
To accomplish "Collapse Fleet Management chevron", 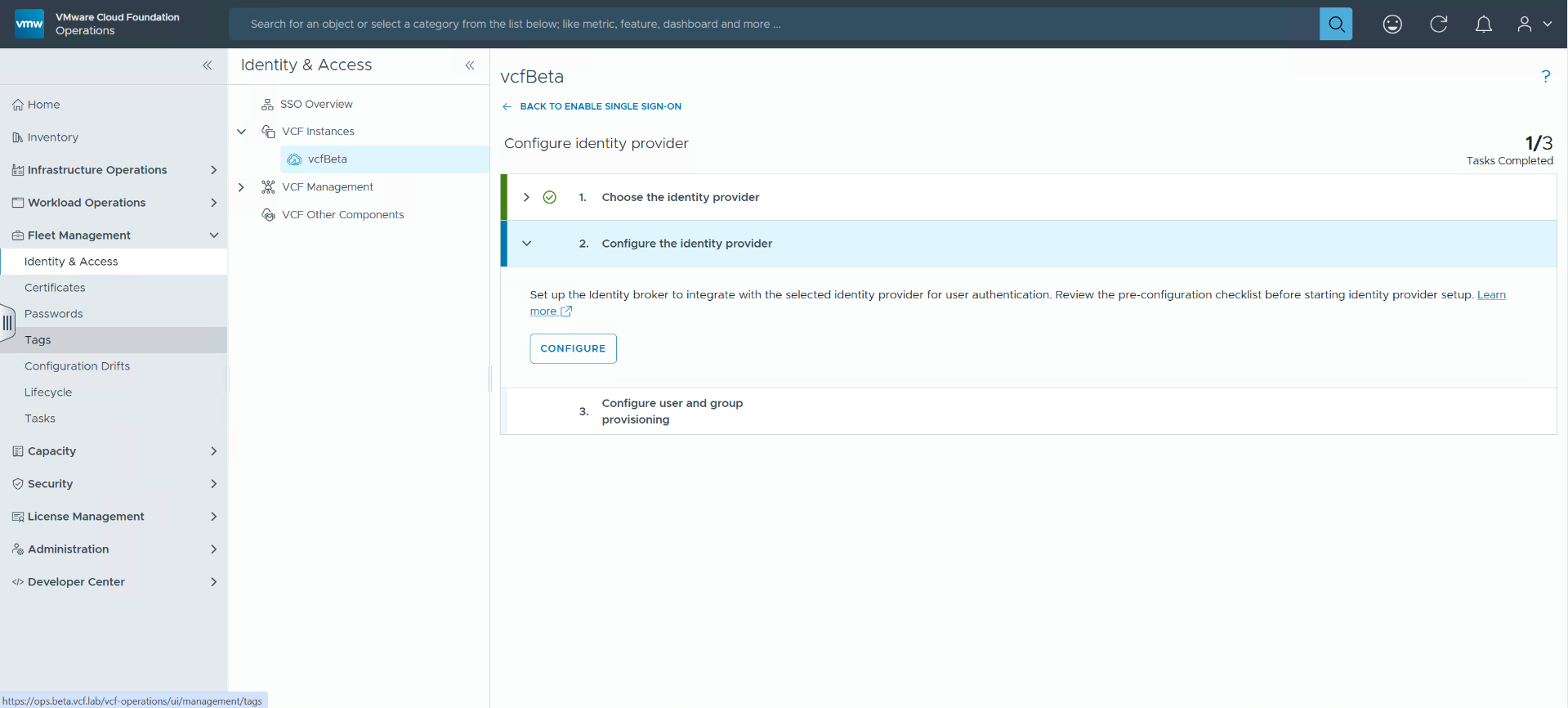I will pos(214,235).
